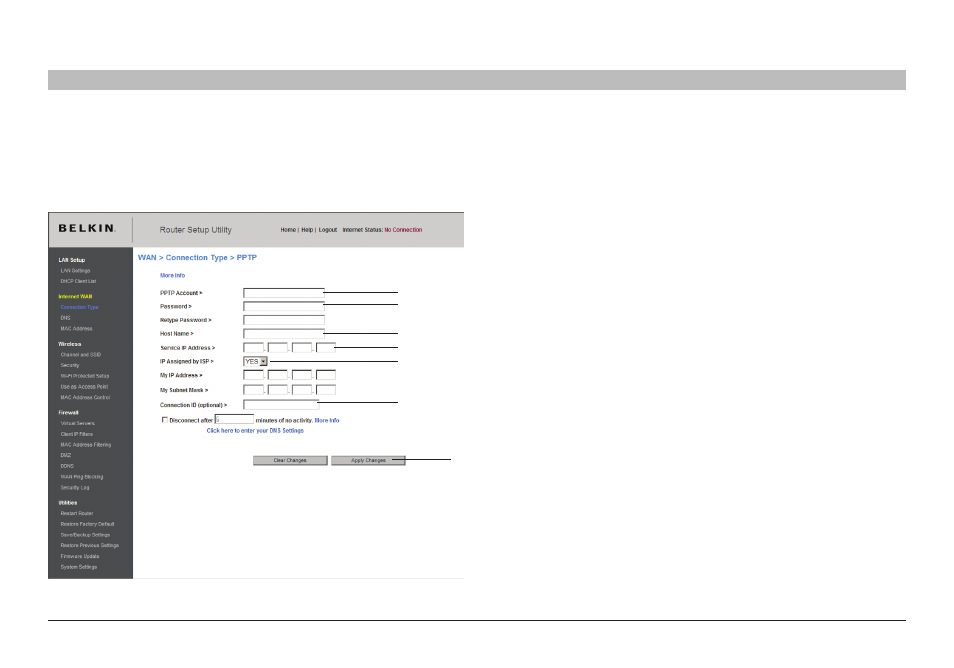
Task: Open Channel and SSID in sidebar
Action: [x=81, y=355]
